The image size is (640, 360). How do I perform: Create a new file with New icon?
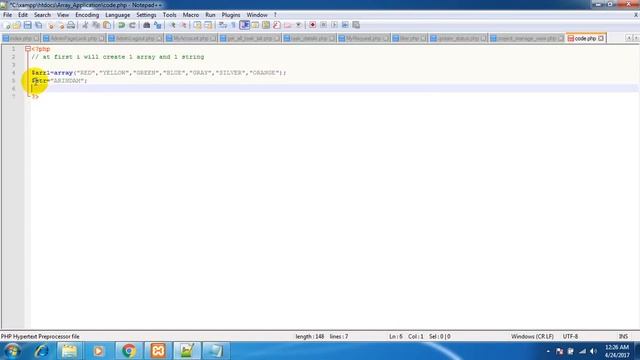[x=7, y=25]
